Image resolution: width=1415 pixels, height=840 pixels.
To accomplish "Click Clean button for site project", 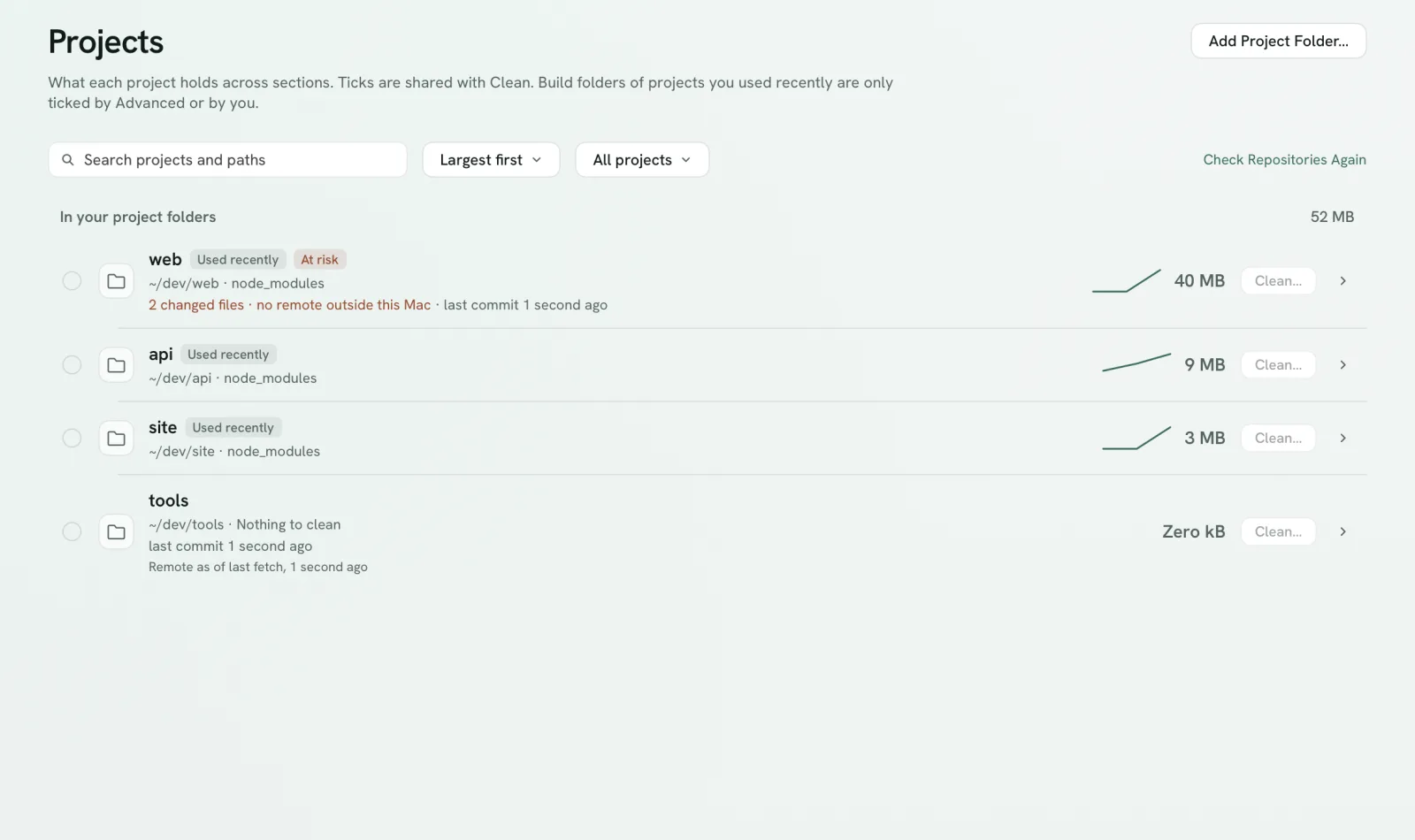I will [x=1278, y=439].
